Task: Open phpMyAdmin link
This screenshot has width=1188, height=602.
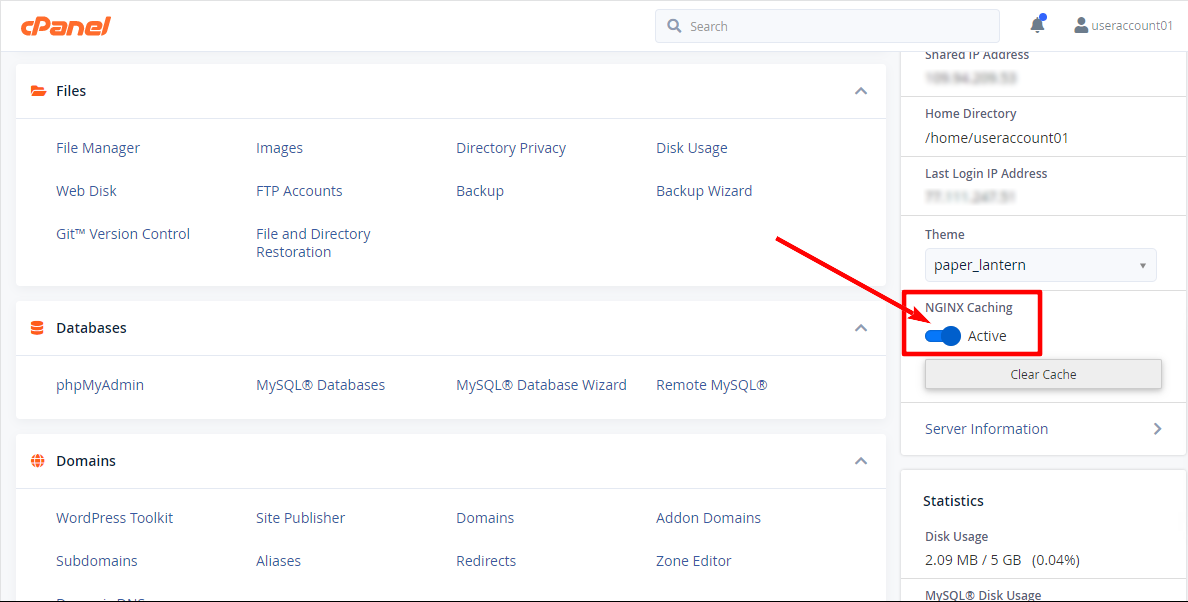Action: 100,385
